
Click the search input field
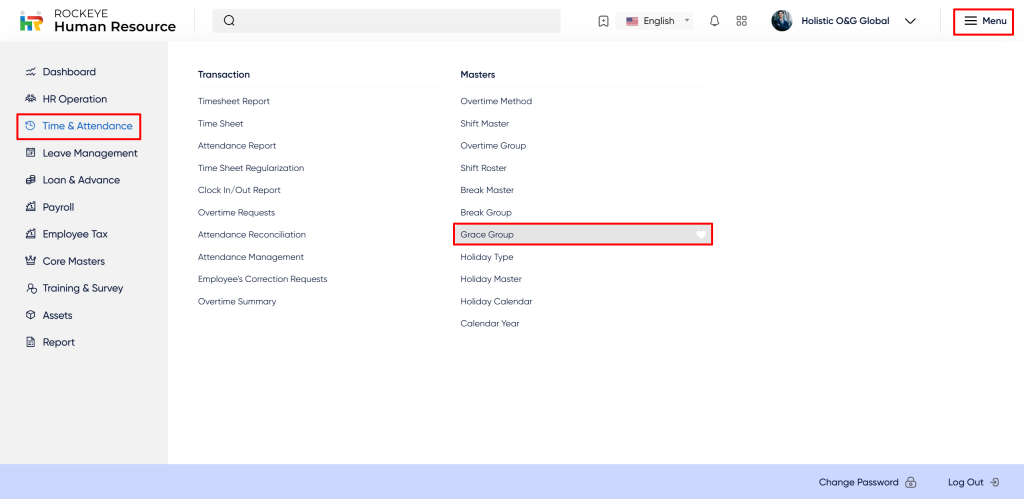tap(400, 21)
